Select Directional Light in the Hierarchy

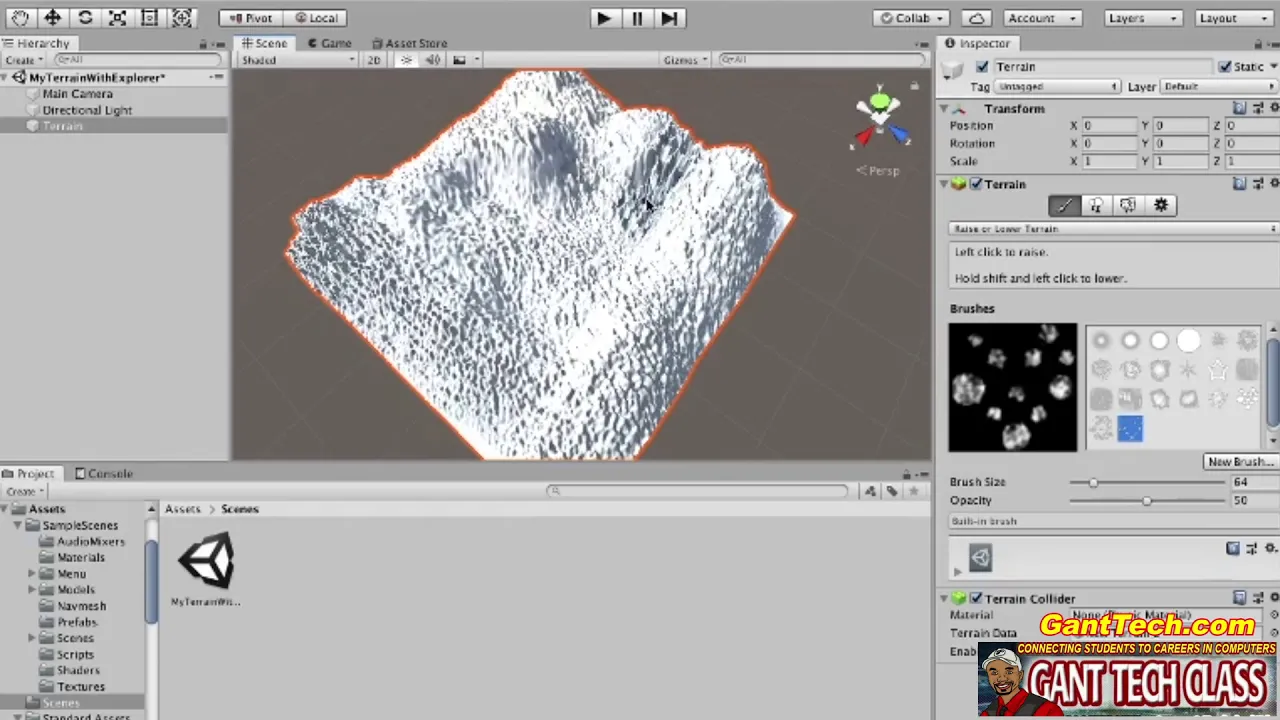click(87, 110)
